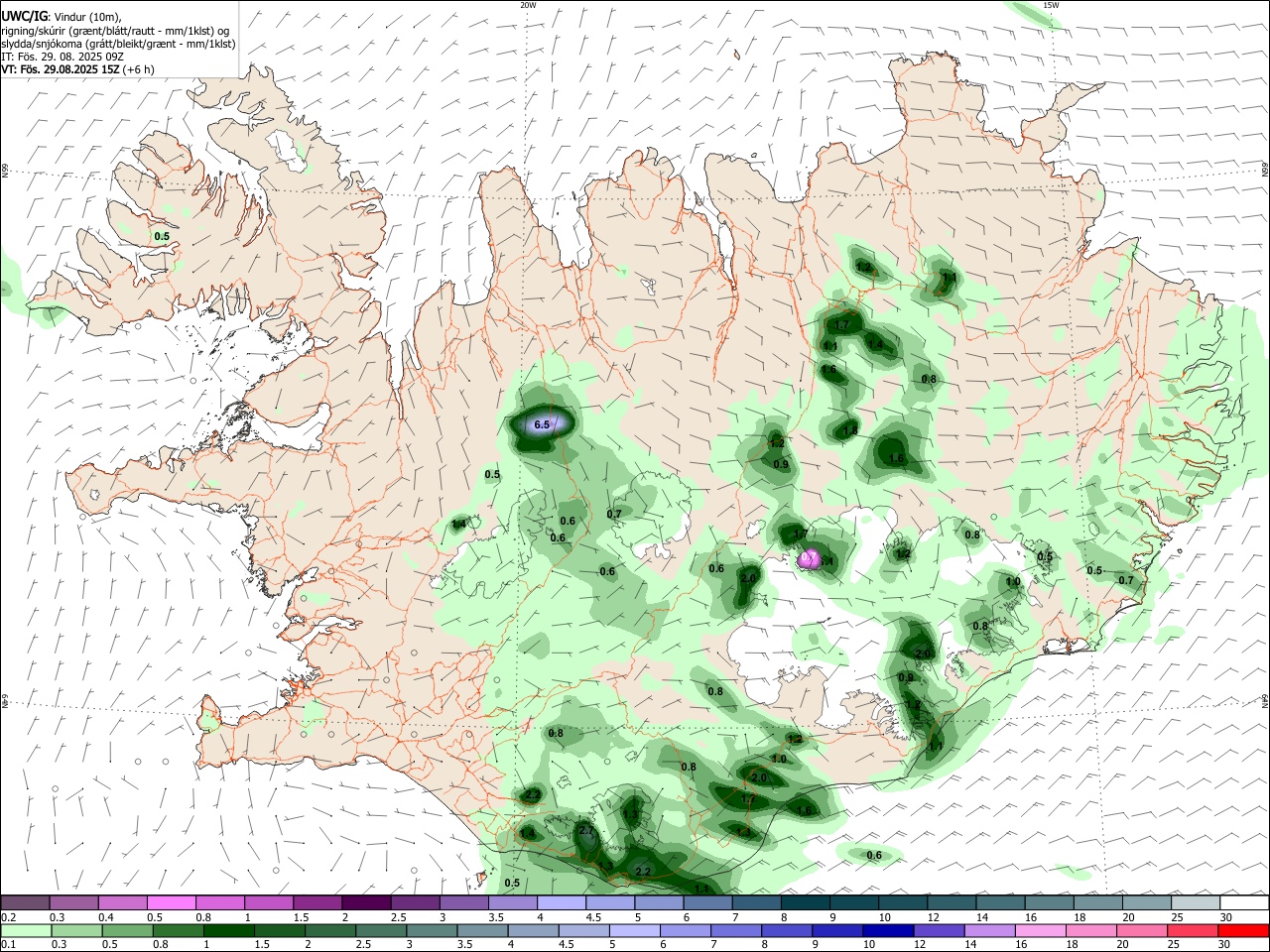The image size is (1270, 952).
Task: Click the 20 label in the lower legend row
Action: [1122, 946]
